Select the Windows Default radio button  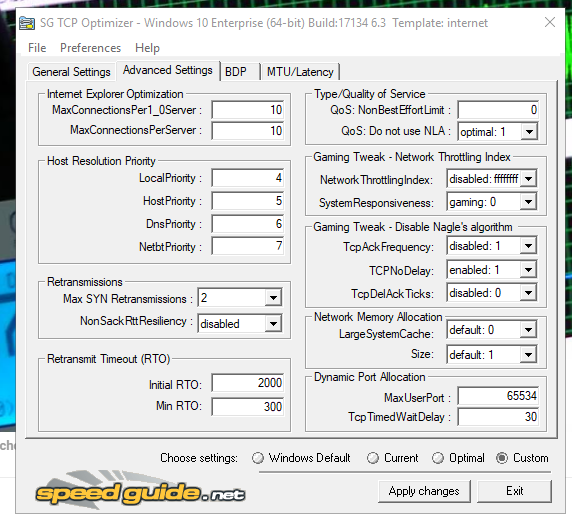coord(258,458)
